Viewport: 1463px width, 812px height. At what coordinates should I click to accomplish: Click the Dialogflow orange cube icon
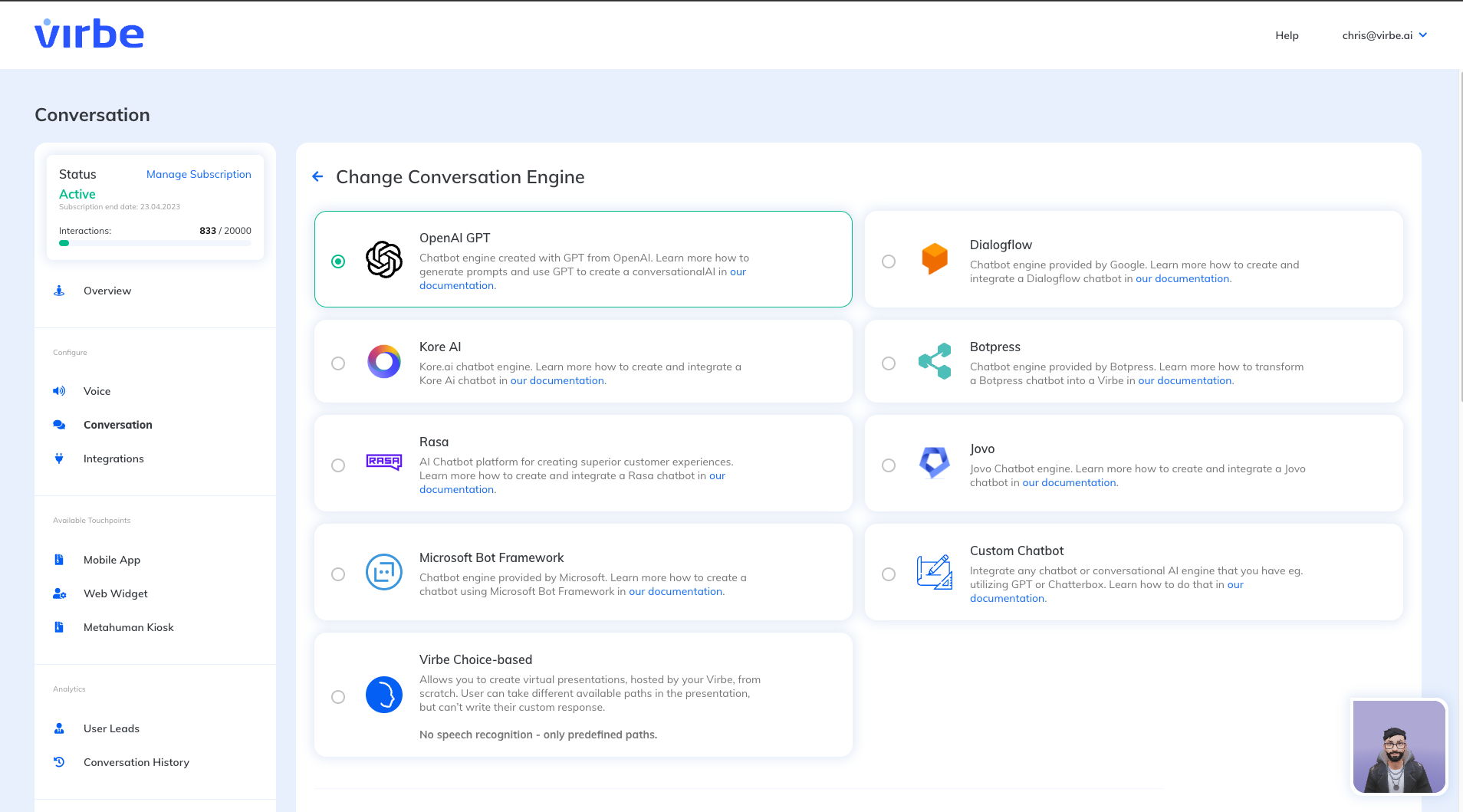coord(935,260)
